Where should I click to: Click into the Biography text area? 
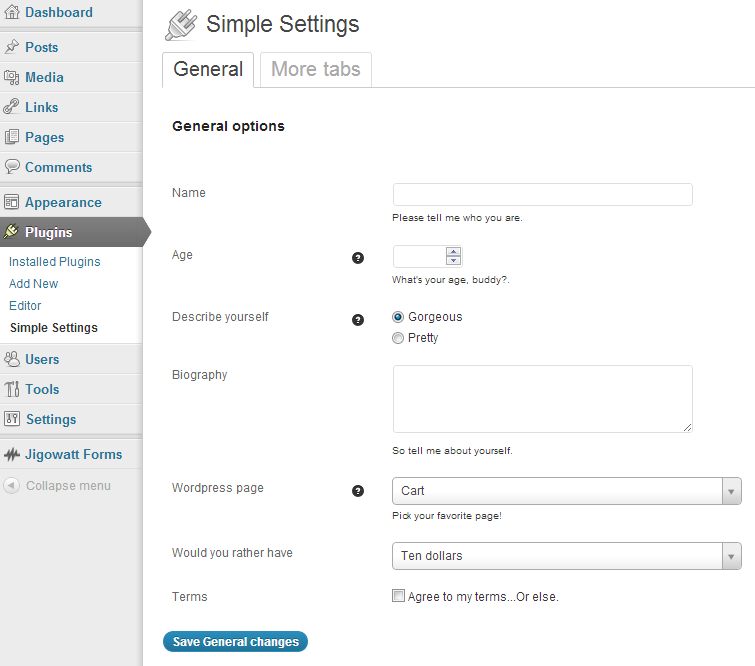[x=542, y=398]
